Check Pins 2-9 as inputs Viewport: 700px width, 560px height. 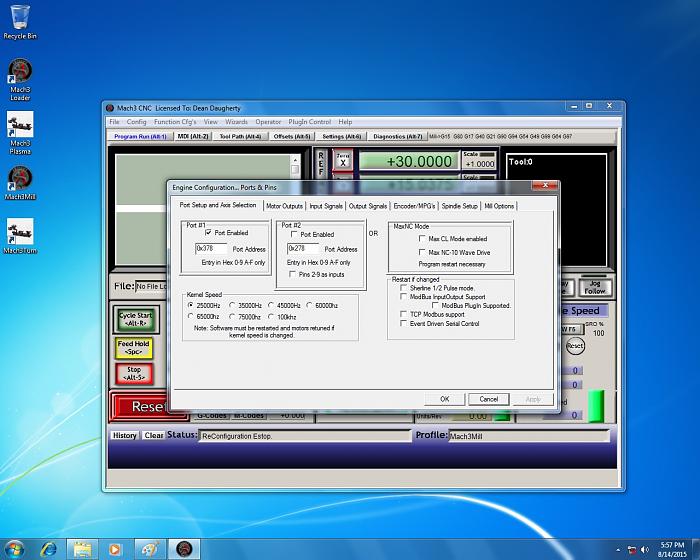coord(292,274)
